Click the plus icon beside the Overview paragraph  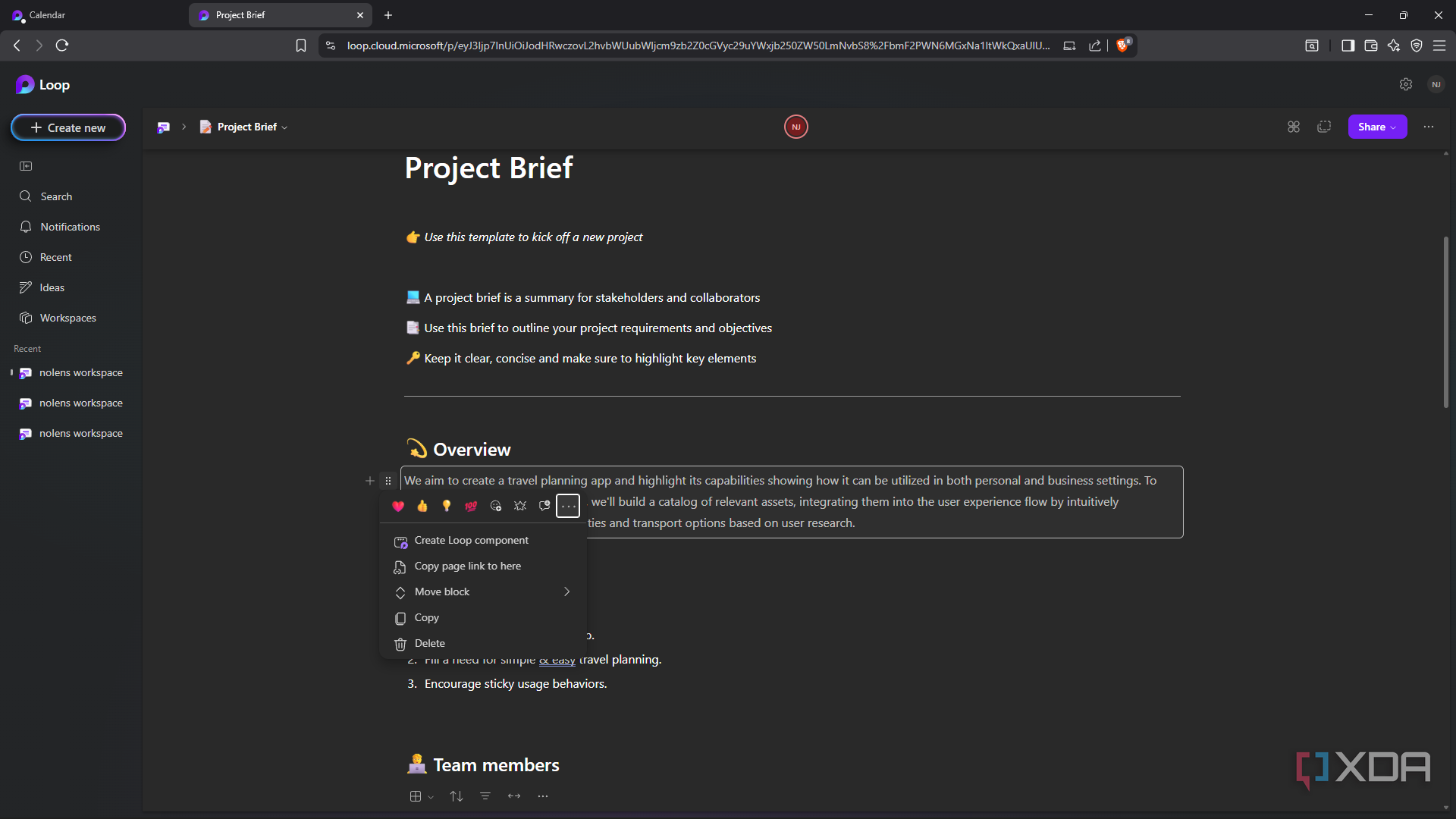(x=370, y=481)
